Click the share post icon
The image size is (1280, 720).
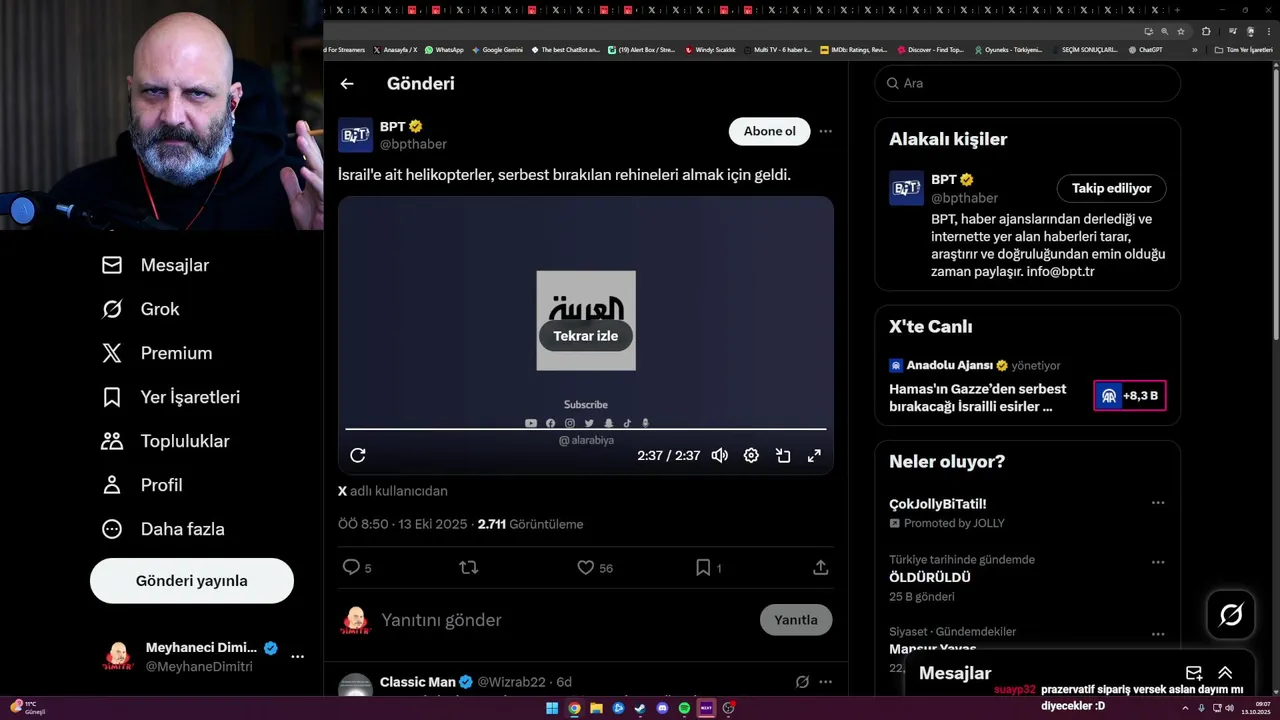click(820, 567)
